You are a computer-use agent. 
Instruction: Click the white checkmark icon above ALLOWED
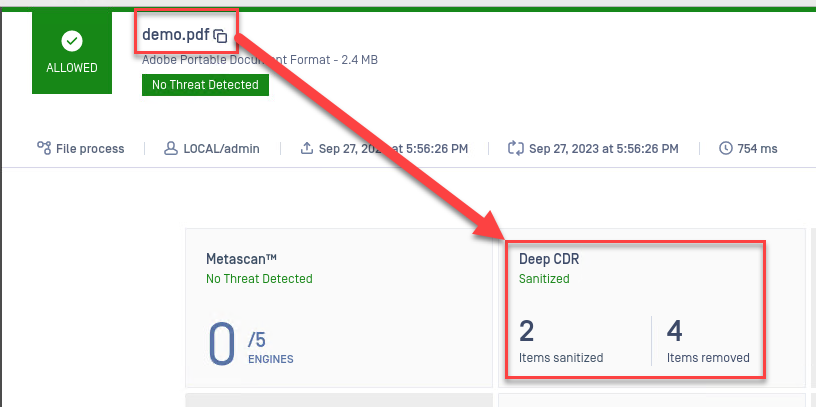tap(72, 41)
